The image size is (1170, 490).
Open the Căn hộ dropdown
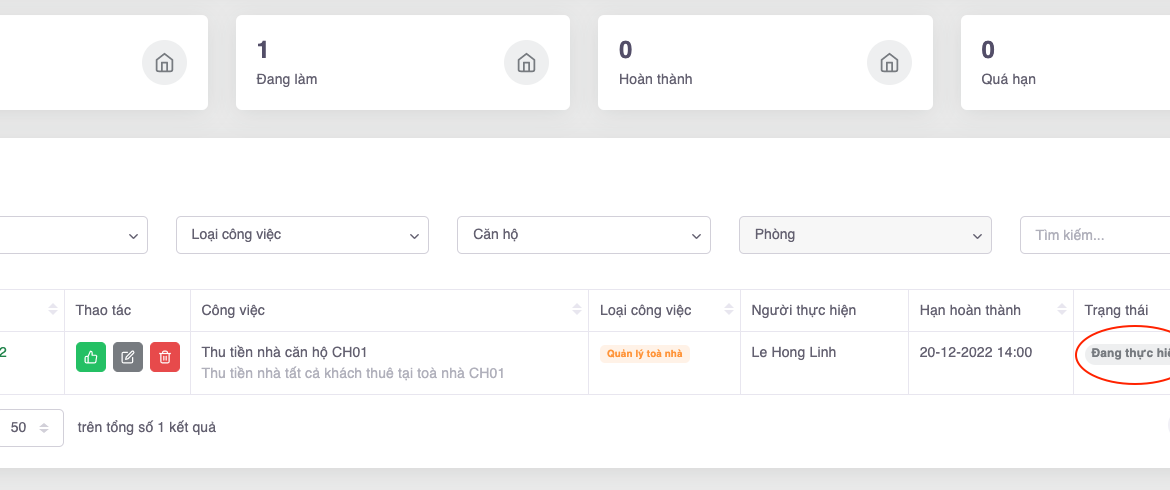pyautogui.click(x=583, y=235)
